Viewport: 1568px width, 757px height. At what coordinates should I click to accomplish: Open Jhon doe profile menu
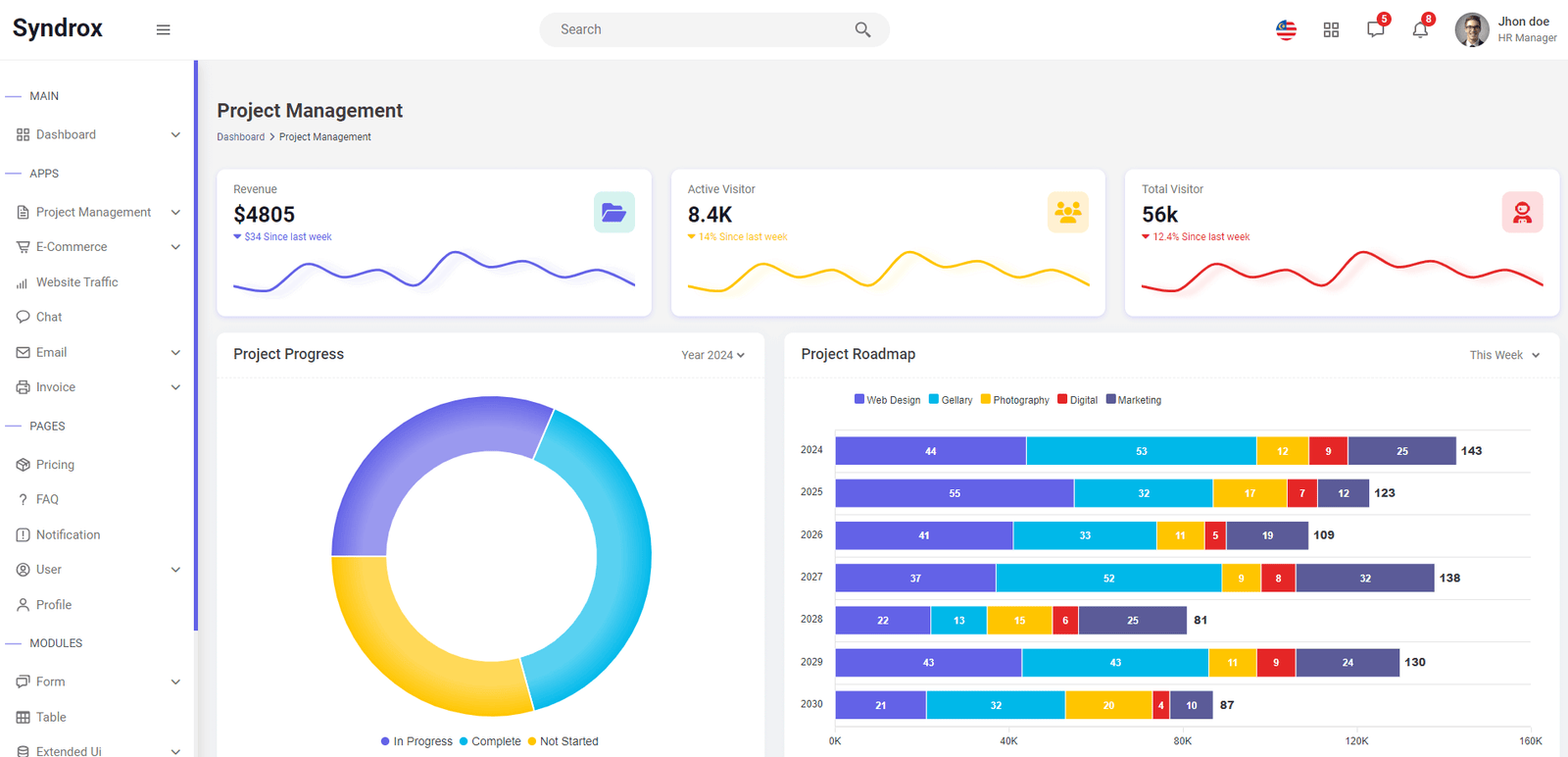coord(1506,29)
